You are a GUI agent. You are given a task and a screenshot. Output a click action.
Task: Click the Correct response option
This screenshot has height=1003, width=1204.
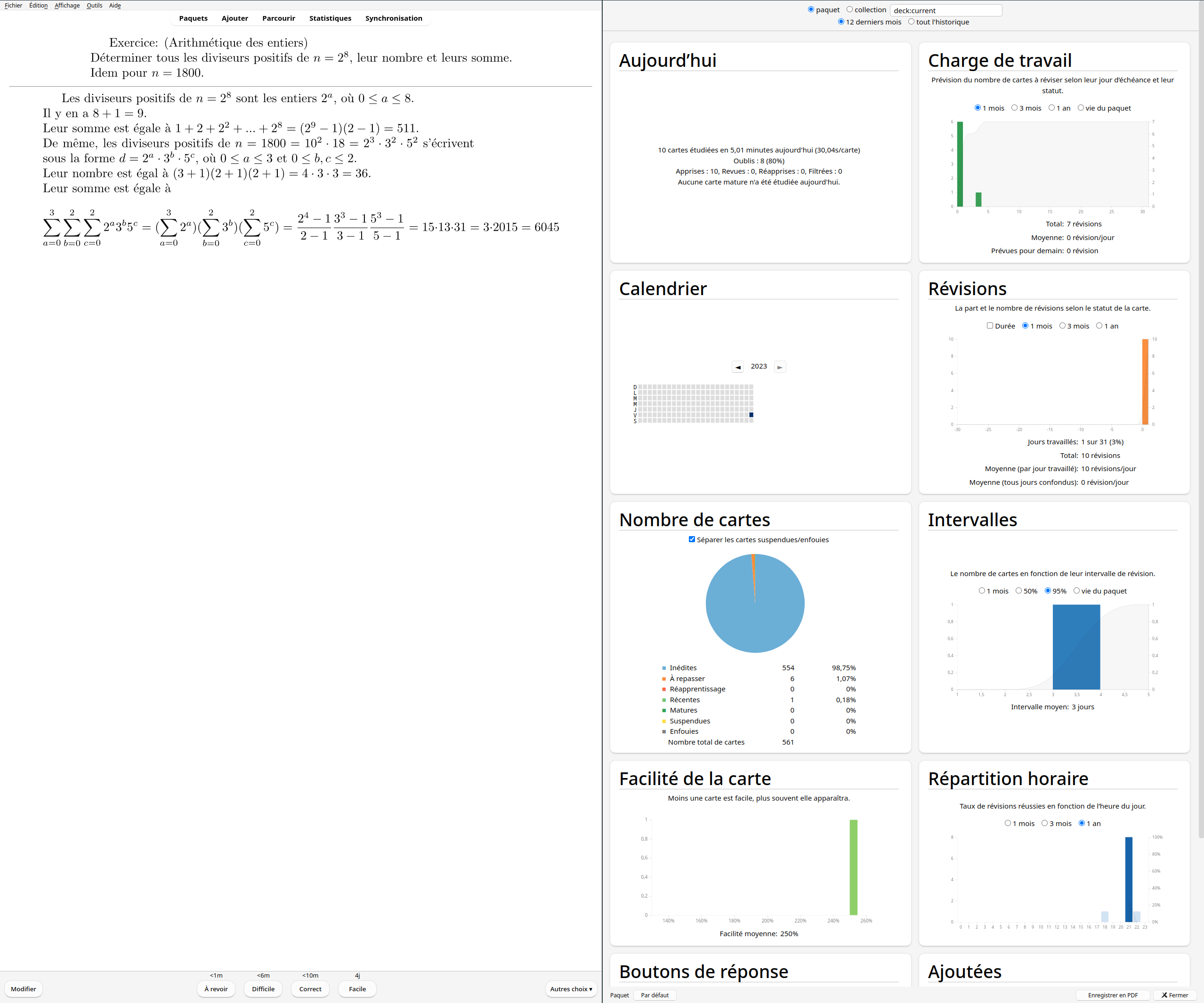pos(310,989)
